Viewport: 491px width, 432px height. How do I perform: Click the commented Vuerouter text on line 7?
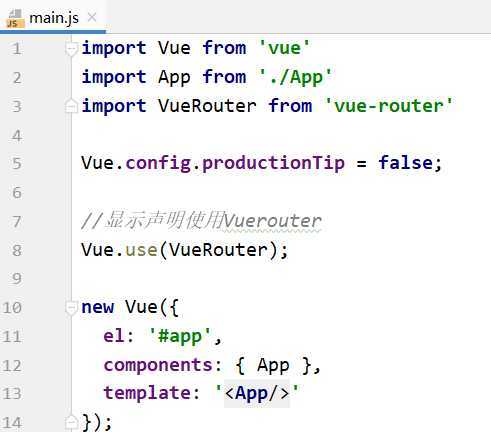pyautogui.click(x=272, y=221)
